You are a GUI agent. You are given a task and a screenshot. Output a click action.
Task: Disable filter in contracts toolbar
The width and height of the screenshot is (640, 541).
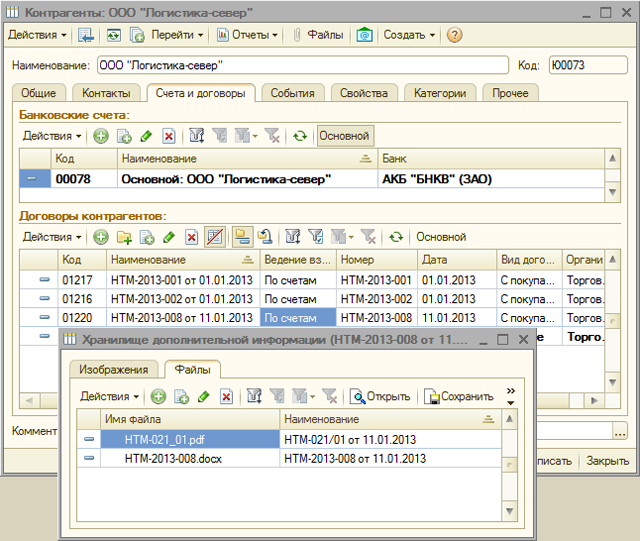[x=369, y=237]
